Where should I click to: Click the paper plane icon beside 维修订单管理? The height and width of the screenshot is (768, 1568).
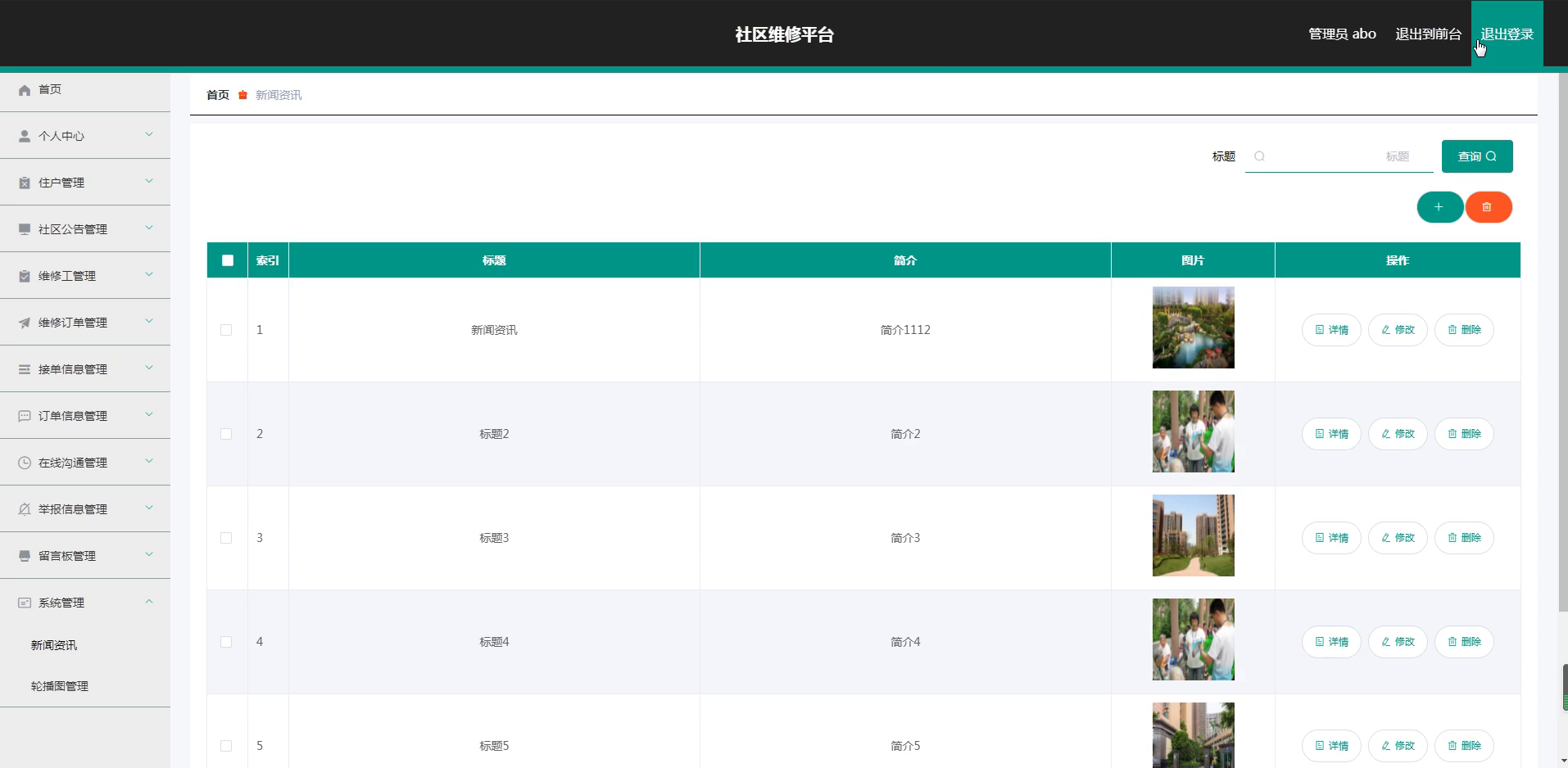click(25, 323)
